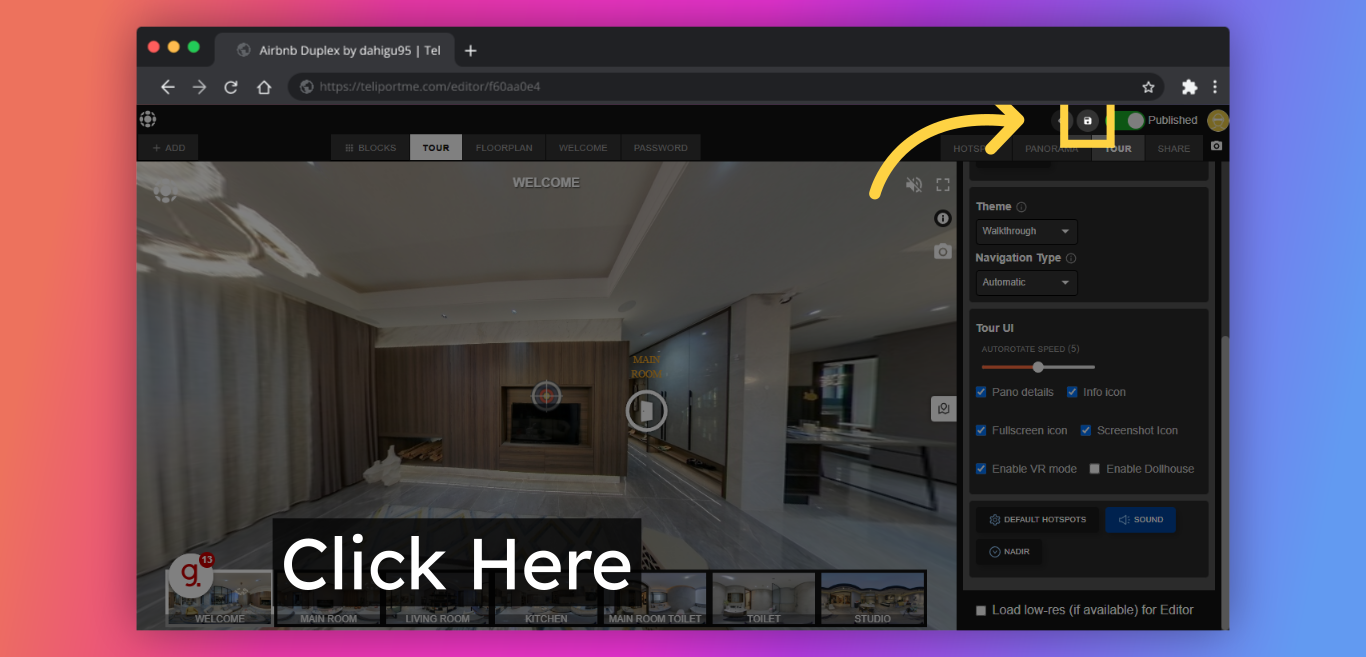Select the MAIN ROOM TOILET thumbnail

(655, 598)
